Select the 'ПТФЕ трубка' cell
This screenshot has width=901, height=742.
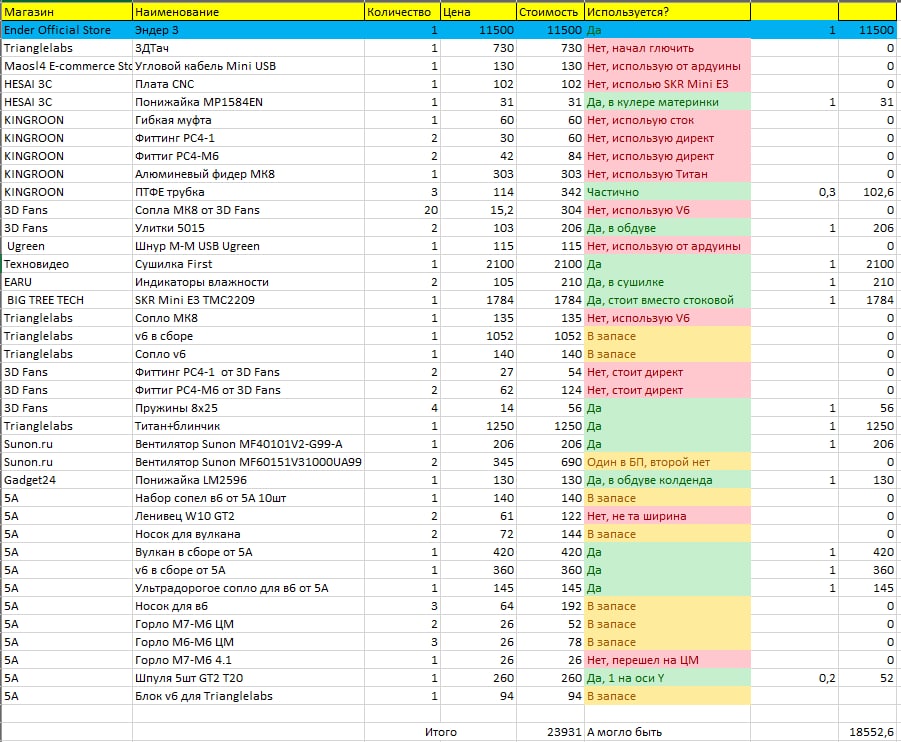(x=248, y=192)
